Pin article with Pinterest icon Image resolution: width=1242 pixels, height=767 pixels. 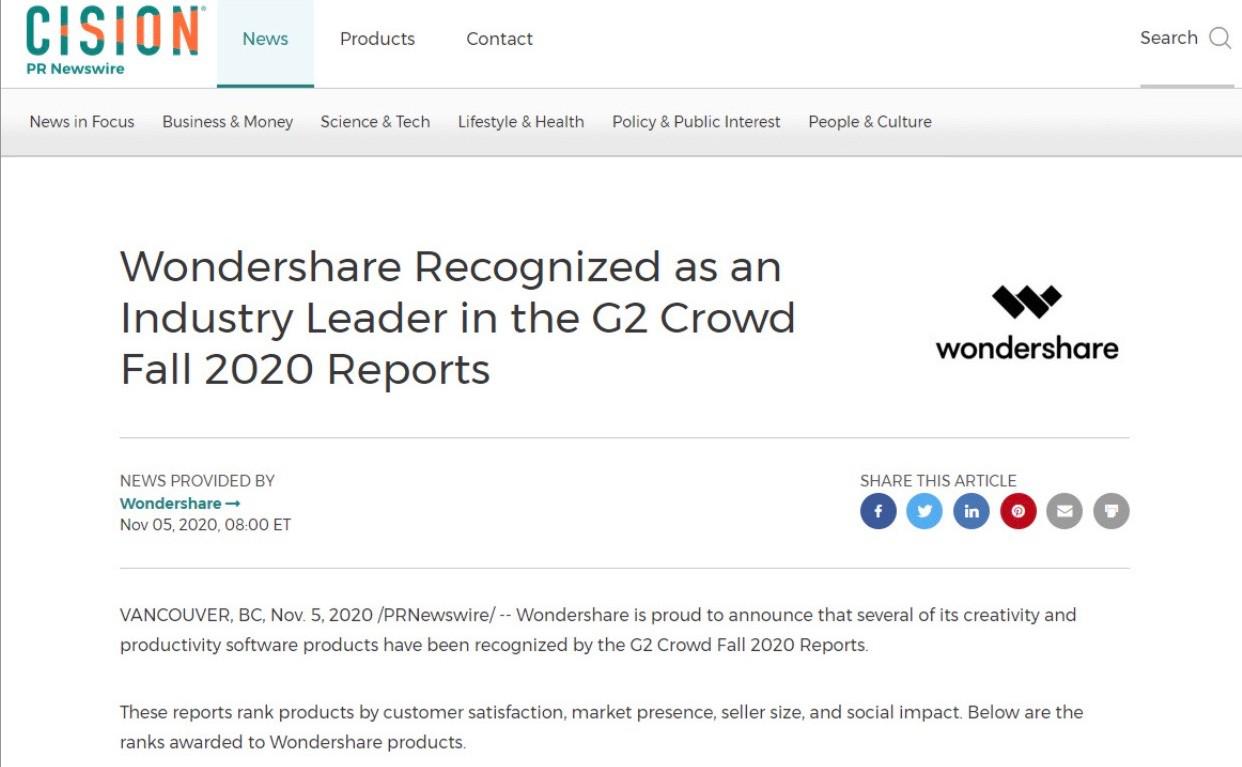pyautogui.click(x=1018, y=511)
